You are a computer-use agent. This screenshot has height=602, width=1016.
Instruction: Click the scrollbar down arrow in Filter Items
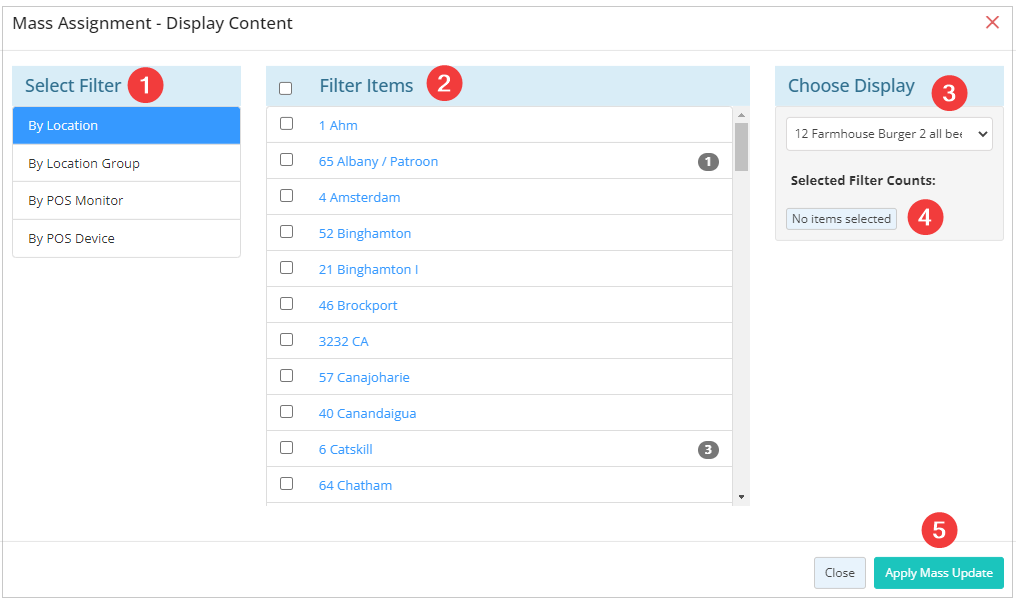(x=741, y=497)
